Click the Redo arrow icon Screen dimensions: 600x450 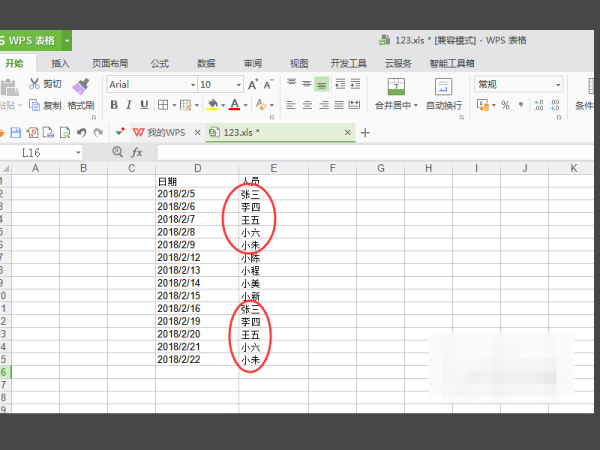pos(98,132)
